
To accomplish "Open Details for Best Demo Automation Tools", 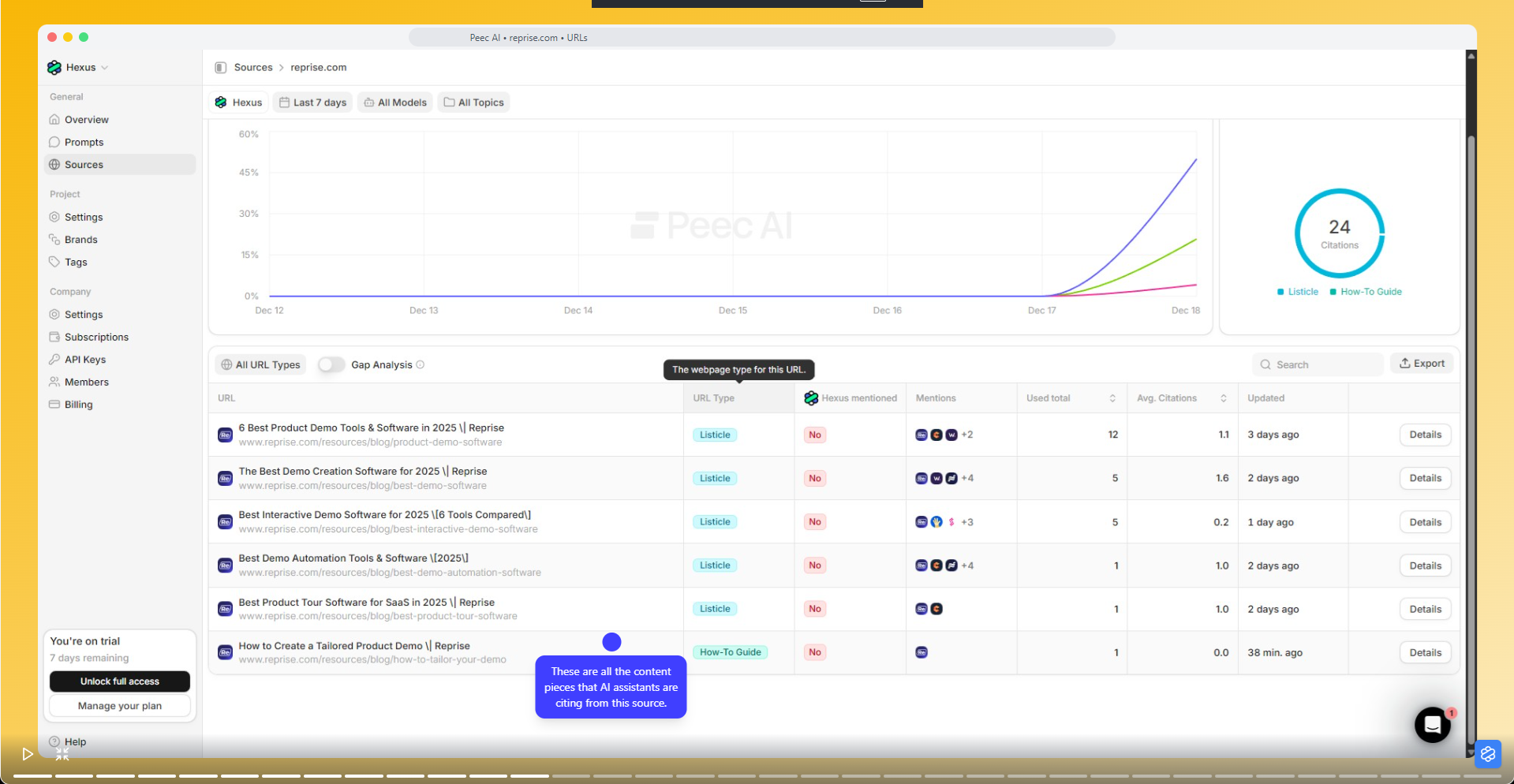I will coord(1426,566).
